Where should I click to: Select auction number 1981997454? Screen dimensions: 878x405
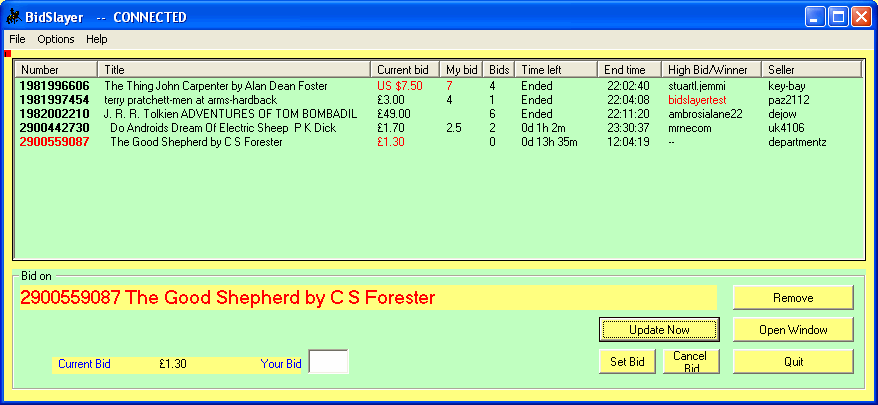[x=54, y=100]
